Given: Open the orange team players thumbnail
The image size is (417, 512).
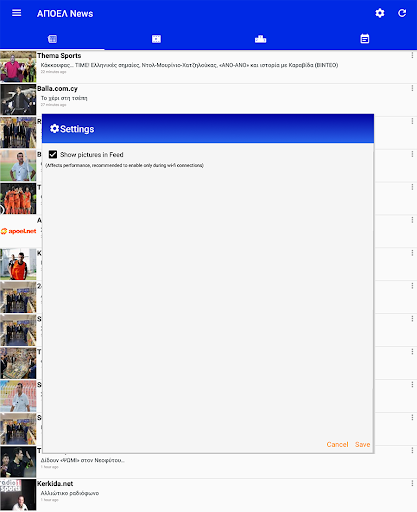Looking at the screenshot, I should click(18, 198).
